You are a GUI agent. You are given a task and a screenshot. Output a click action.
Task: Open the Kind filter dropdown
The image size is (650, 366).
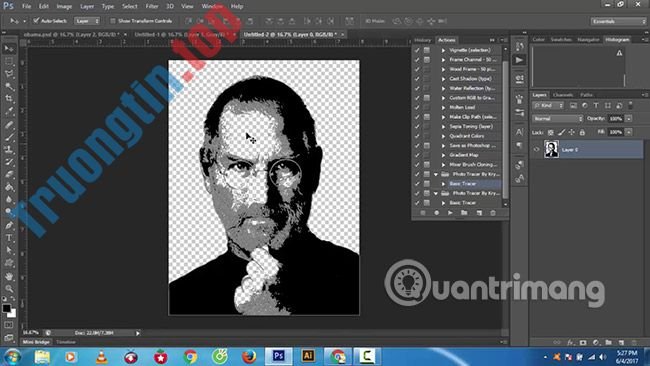(548, 106)
